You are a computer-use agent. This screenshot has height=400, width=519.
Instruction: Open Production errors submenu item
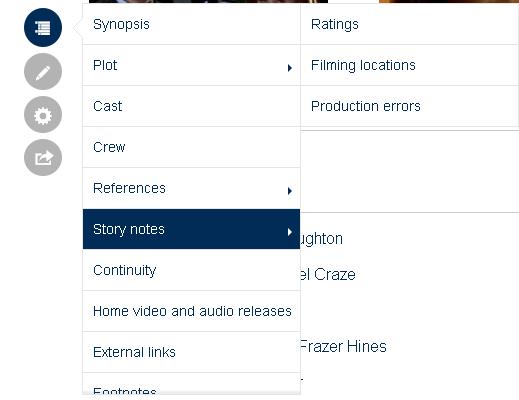tap(409, 106)
